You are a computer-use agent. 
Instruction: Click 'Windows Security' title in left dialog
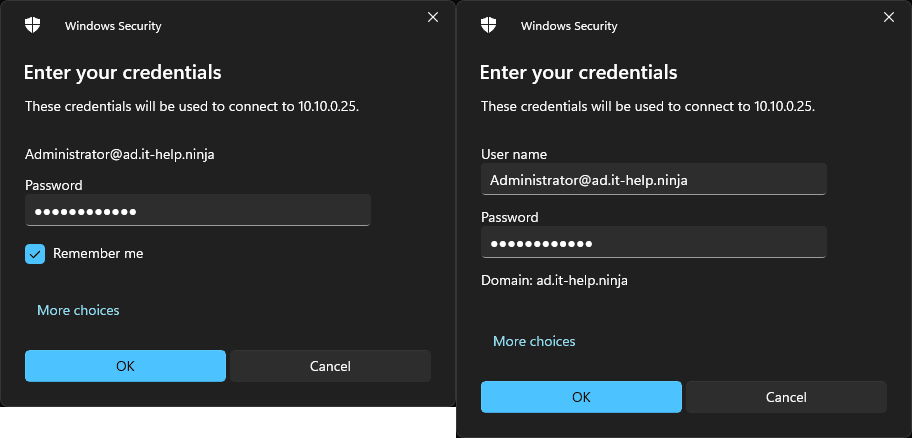point(113,26)
